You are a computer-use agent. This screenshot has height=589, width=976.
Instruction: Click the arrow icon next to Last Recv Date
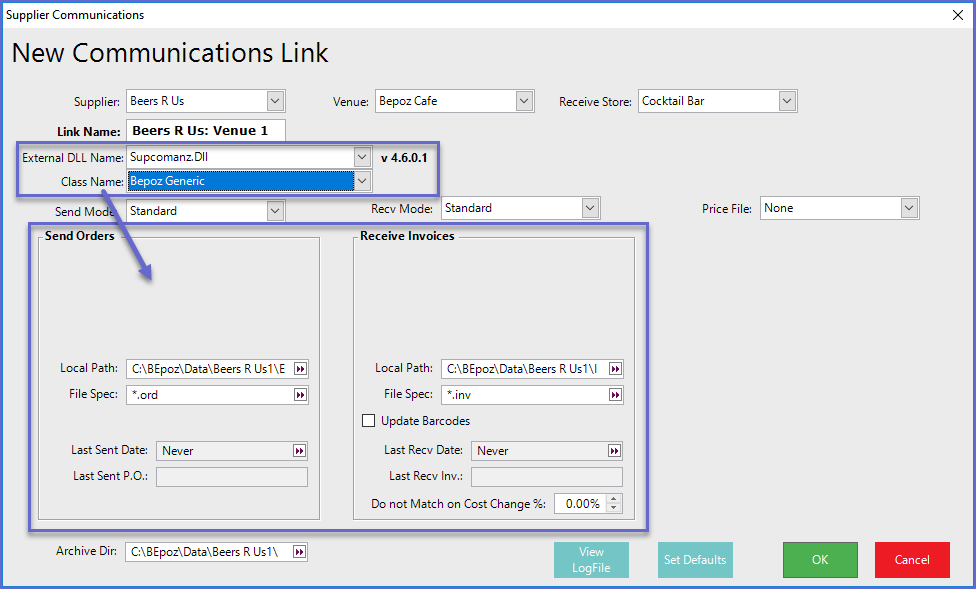point(614,451)
